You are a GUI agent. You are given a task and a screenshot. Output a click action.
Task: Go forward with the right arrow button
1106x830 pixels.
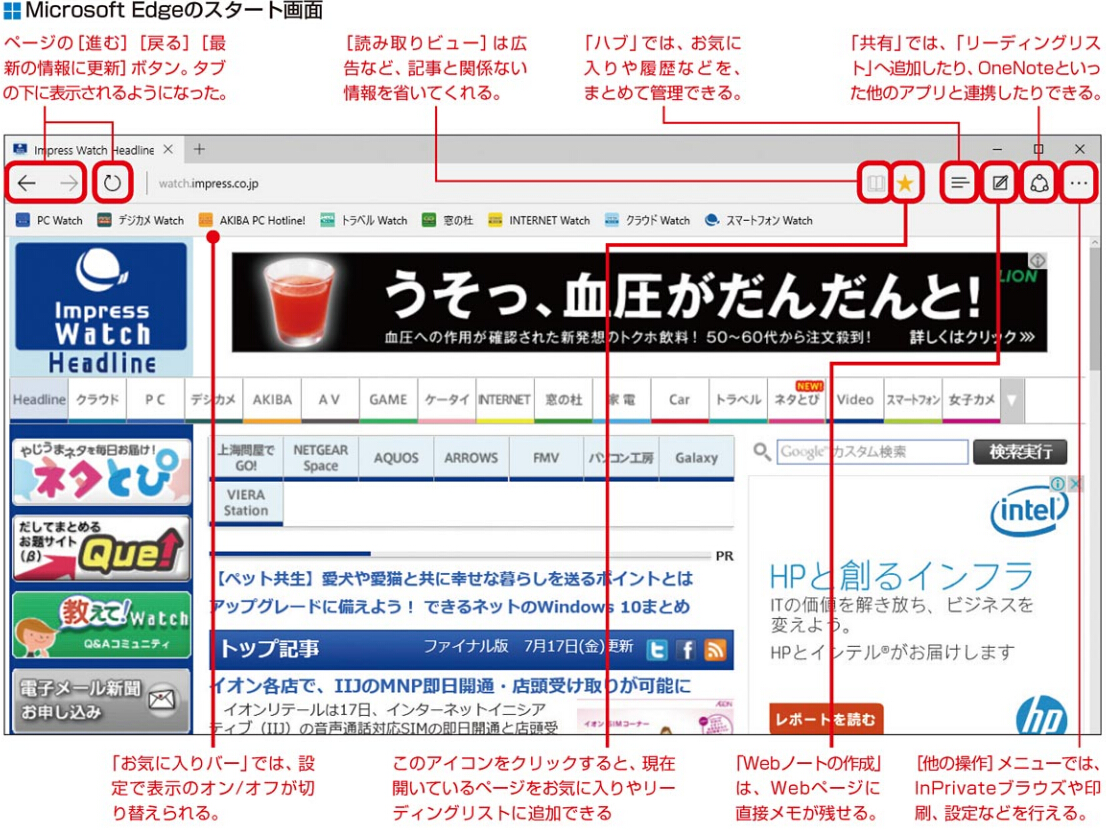click(68, 183)
